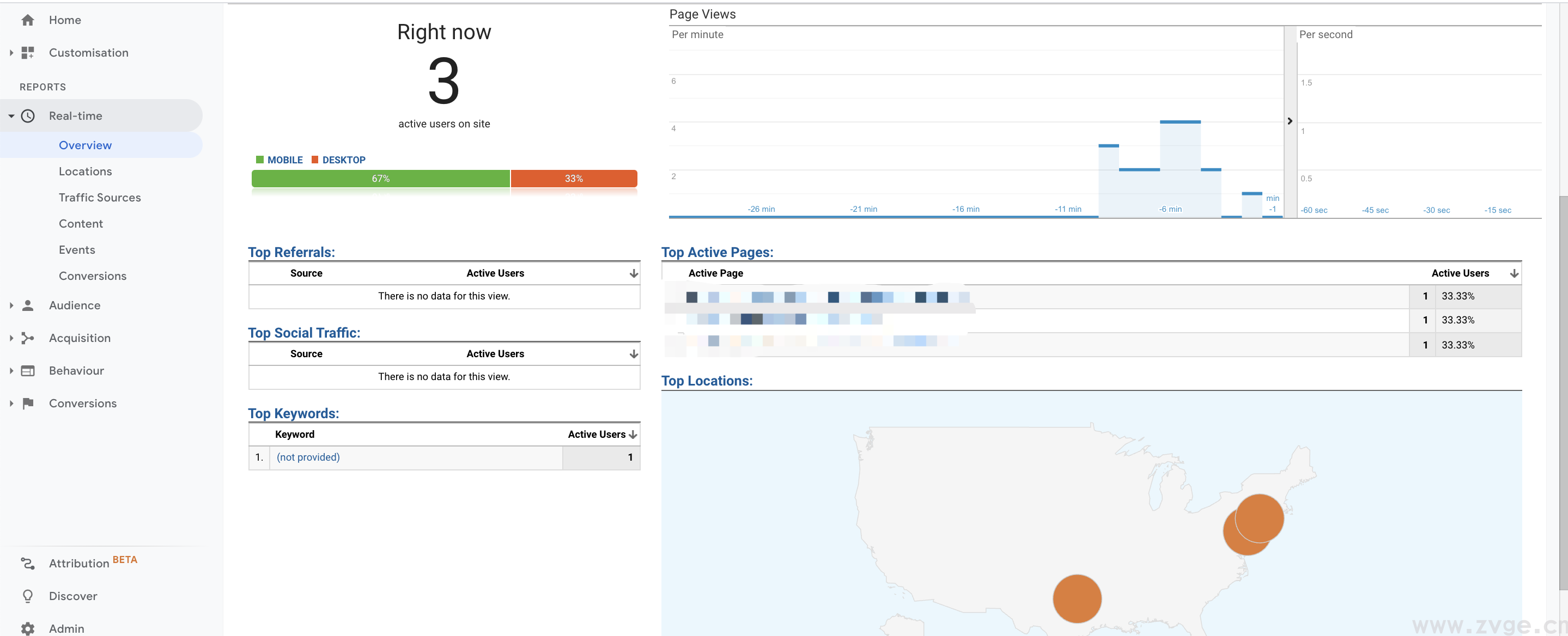This screenshot has width=1568, height=636.
Task: Click the Behaviour window icon
Action: pyautogui.click(x=27, y=371)
